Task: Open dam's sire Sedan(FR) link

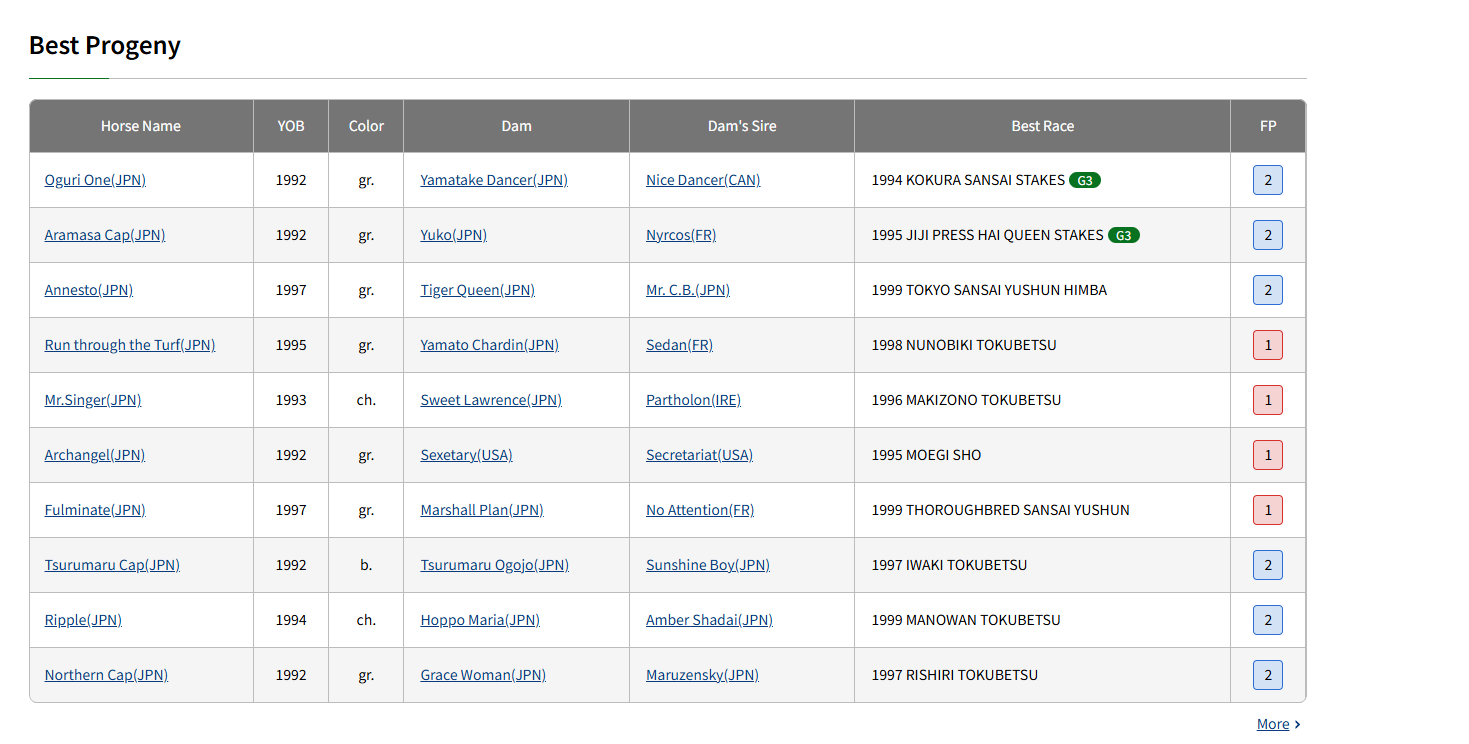Action: [x=679, y=345]
